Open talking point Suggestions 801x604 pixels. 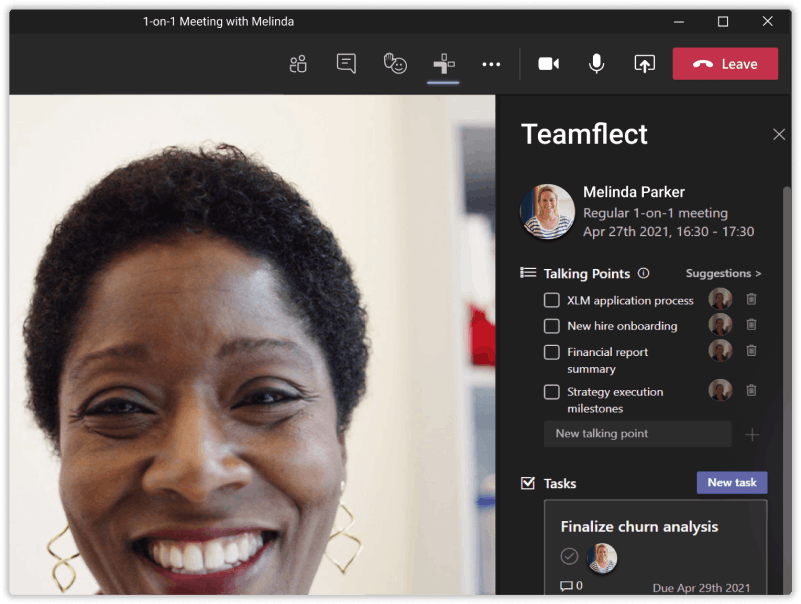tap(722, 273)
